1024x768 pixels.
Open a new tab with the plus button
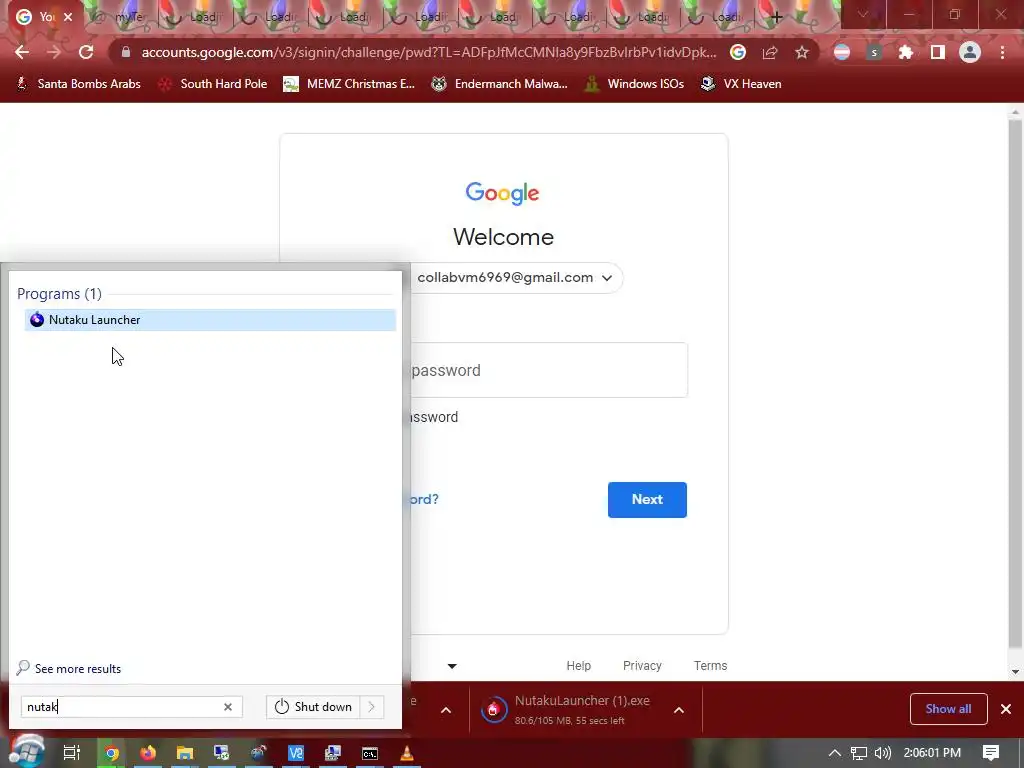point(776,17)
